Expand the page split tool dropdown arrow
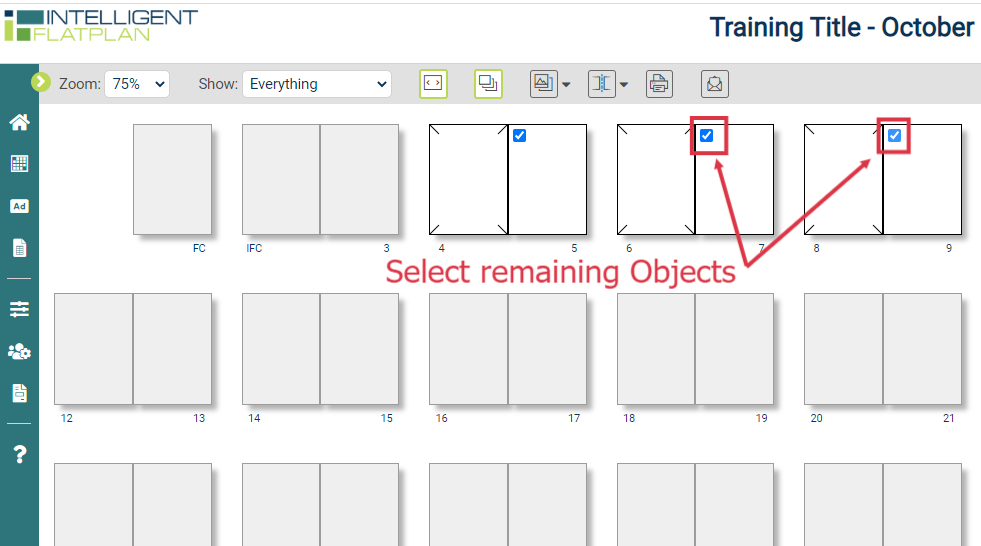Viewport: 981px width, 546px height. 624,84
